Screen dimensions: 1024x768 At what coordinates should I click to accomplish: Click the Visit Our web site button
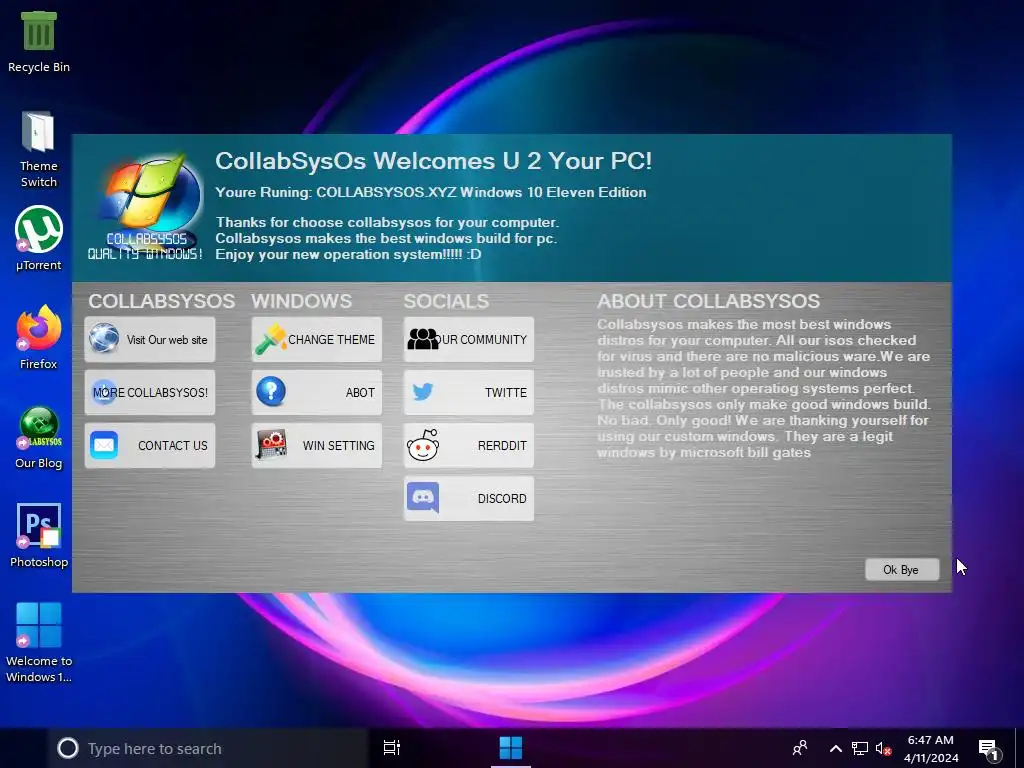click(x=150, y=340)
